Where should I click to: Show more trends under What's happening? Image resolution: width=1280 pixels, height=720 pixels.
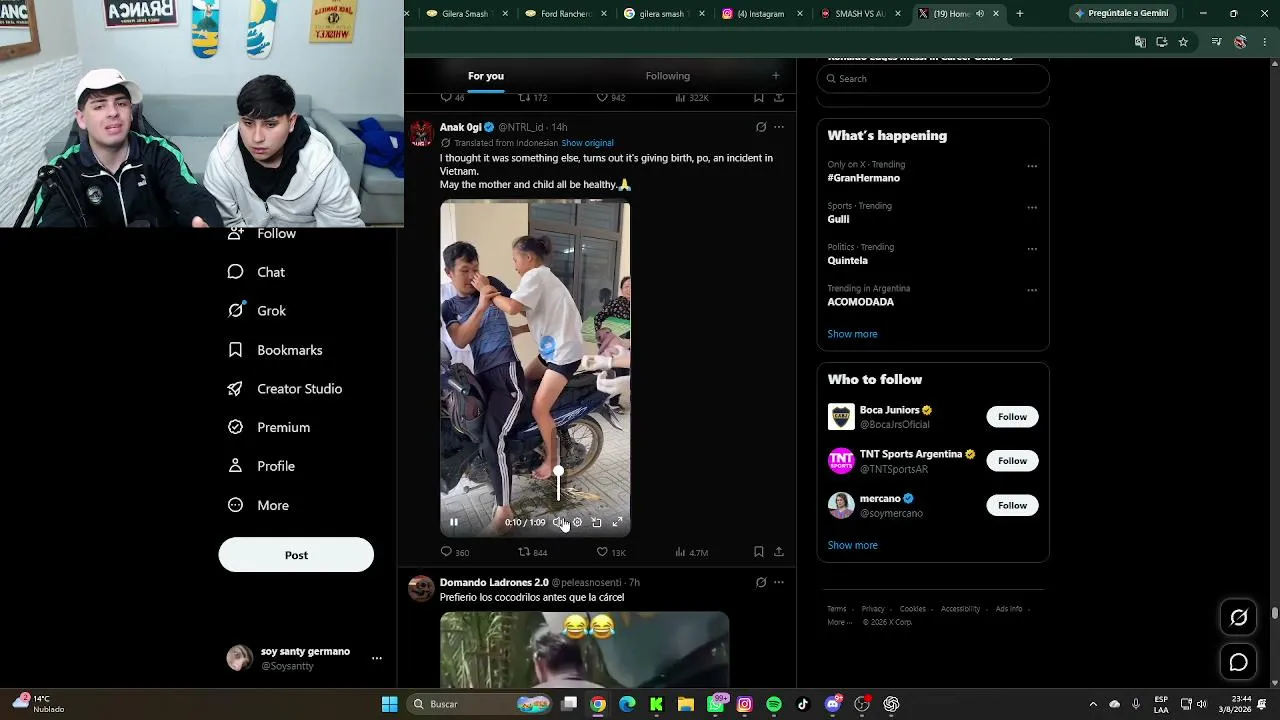pos(852,334)
